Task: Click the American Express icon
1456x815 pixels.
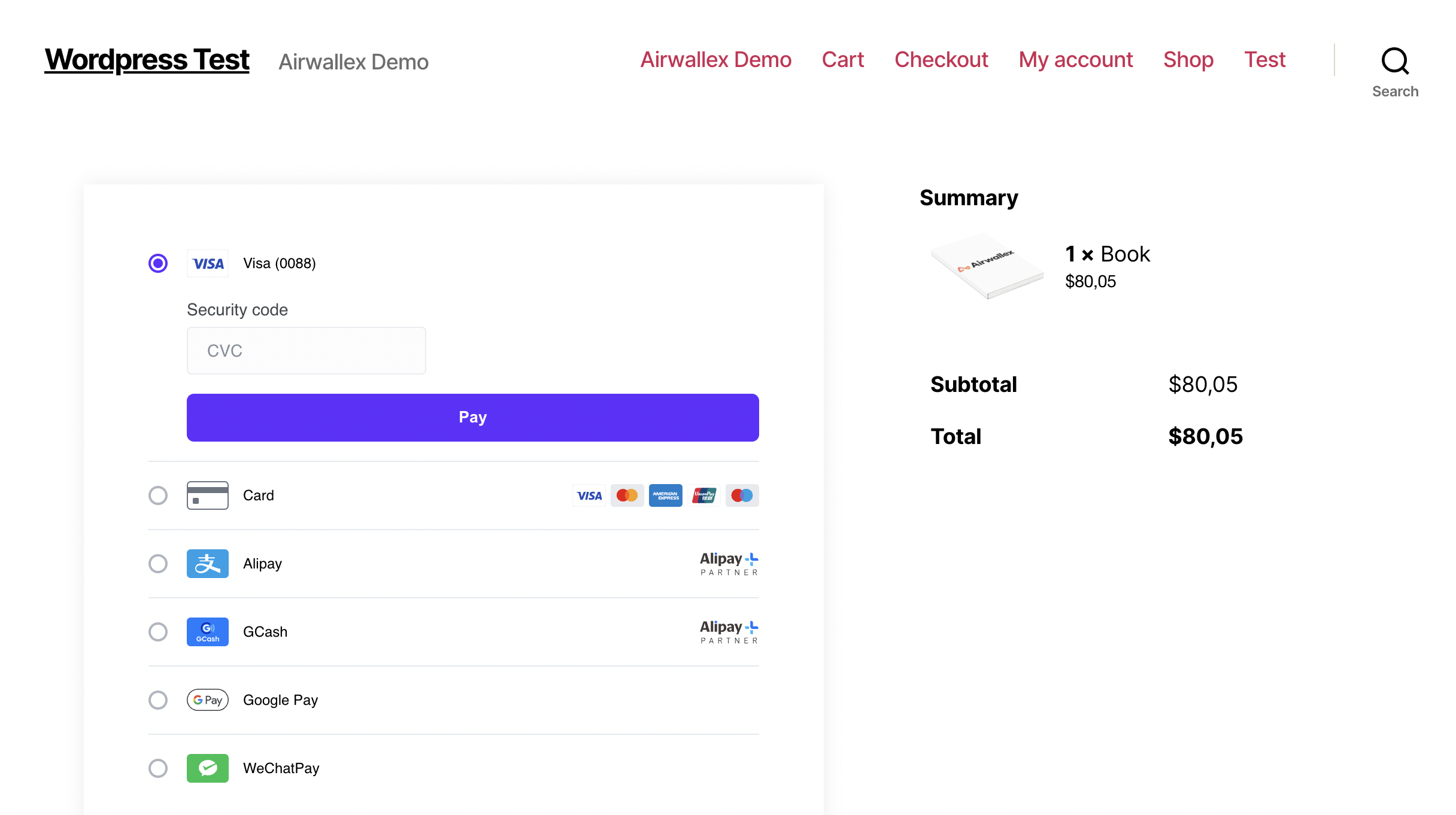Action: point(665,495)
